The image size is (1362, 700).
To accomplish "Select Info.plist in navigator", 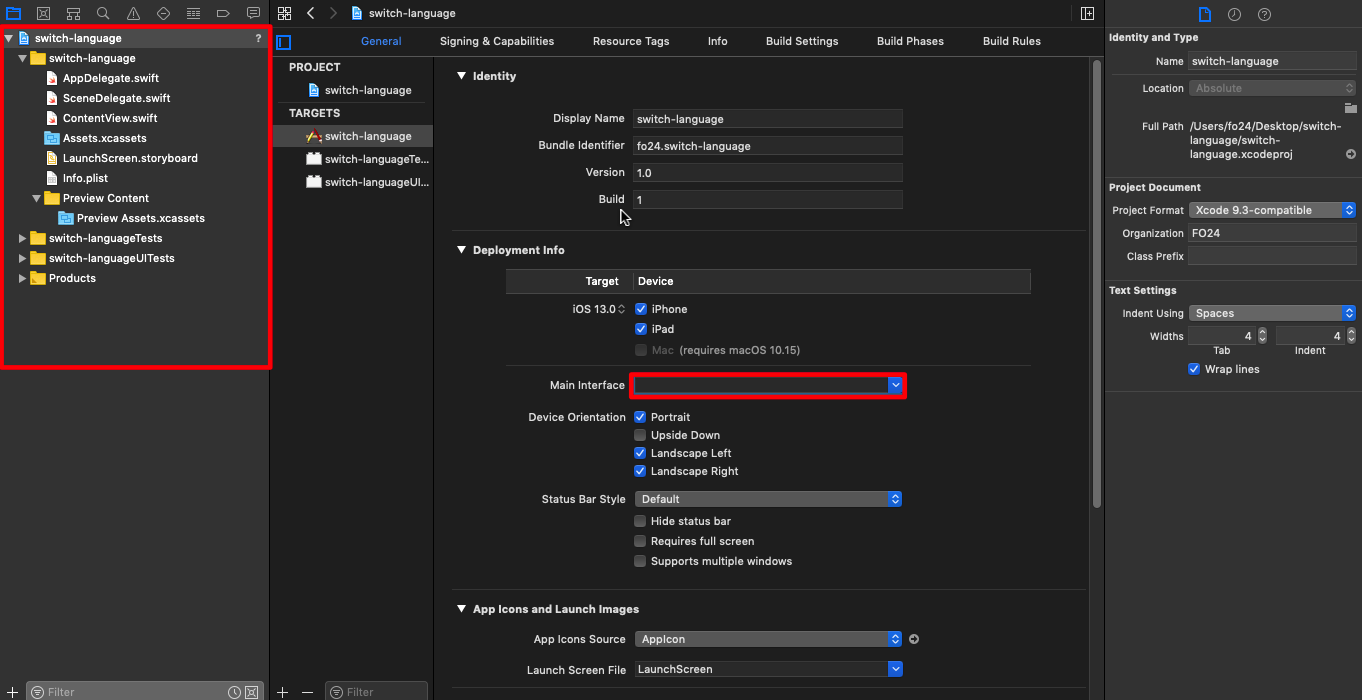I will pyautogui.click(x=85, y=178).
